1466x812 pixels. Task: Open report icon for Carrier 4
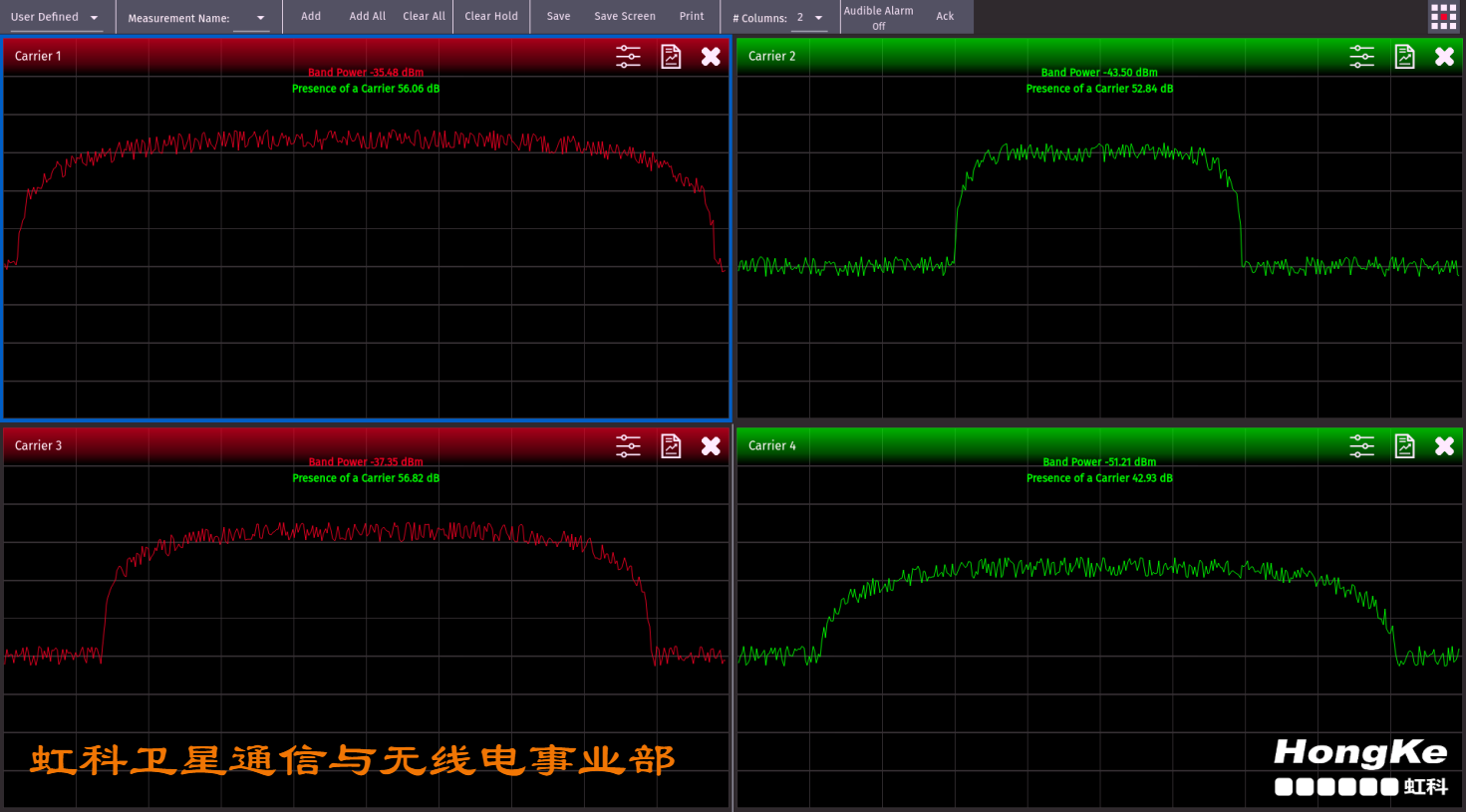click(1404, 446)
